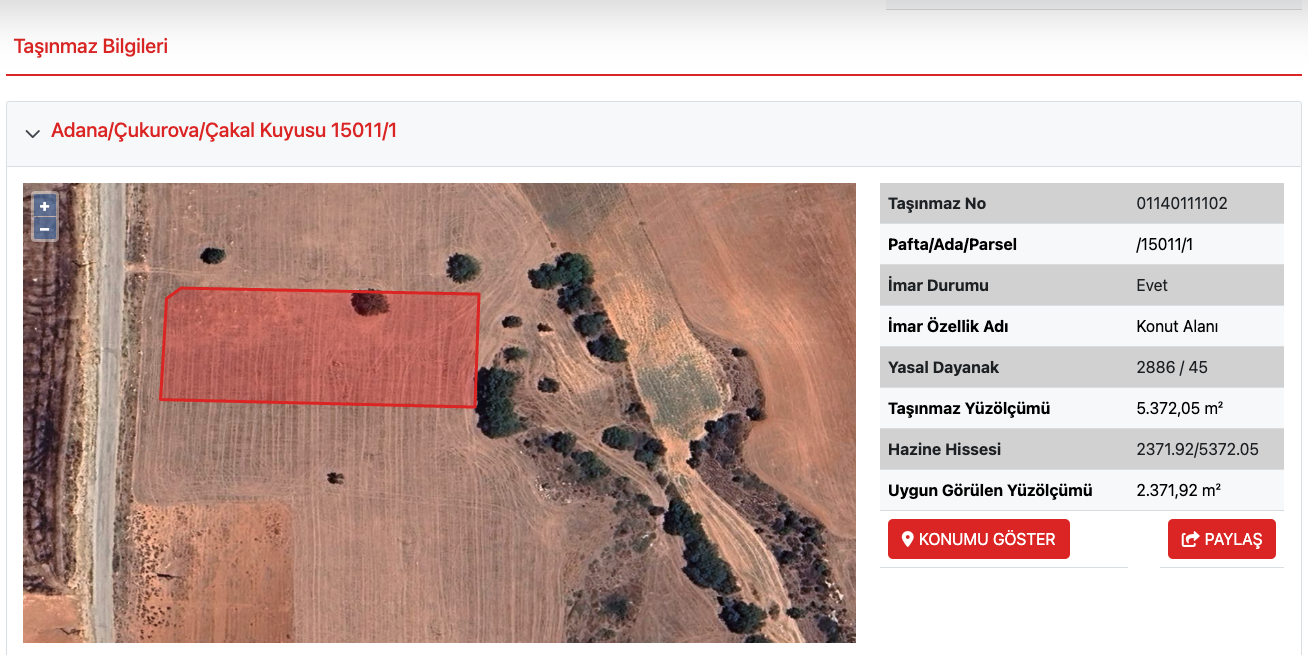Click the share arrow icon in Paylaş
Image resolution: width=1308 pixels, height=655 pixels.
(1190, 539)
